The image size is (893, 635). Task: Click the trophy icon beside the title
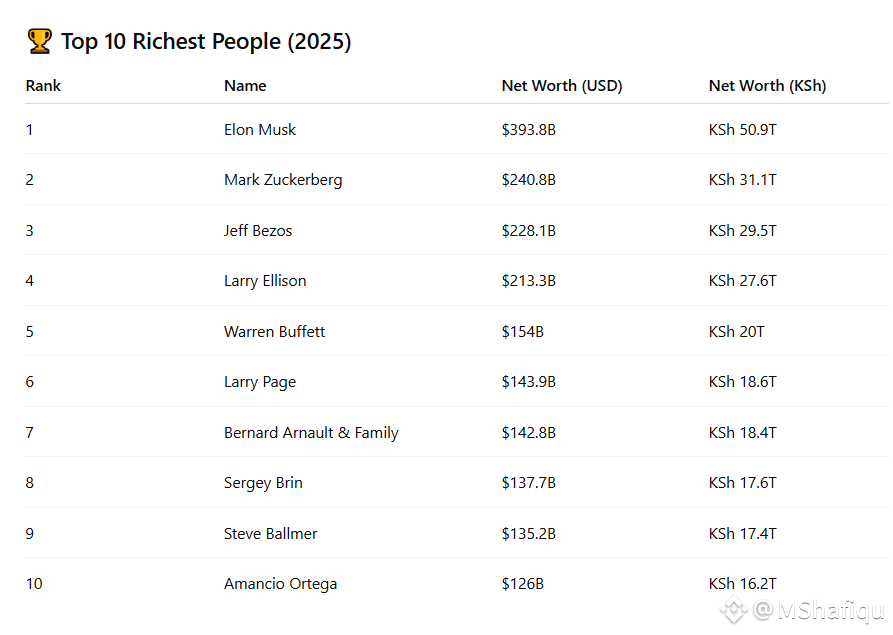pos(39,41)
